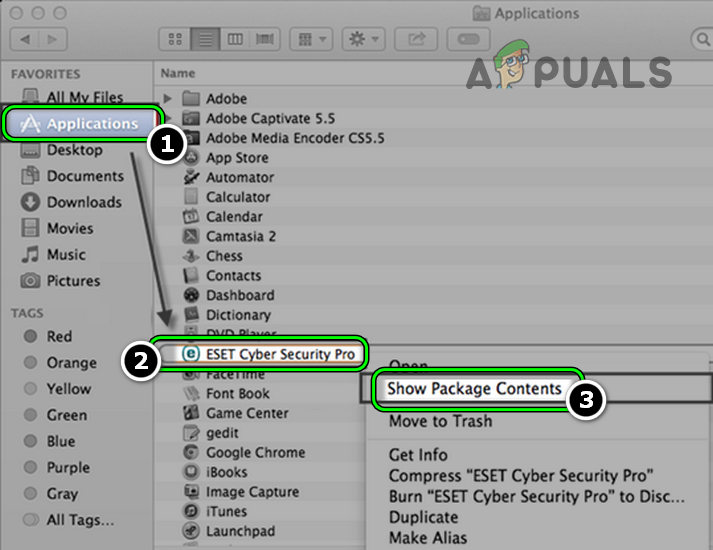The image size is (713, 550).
Task: Select the Calendar app icon
Action: [x=191, y=216]
